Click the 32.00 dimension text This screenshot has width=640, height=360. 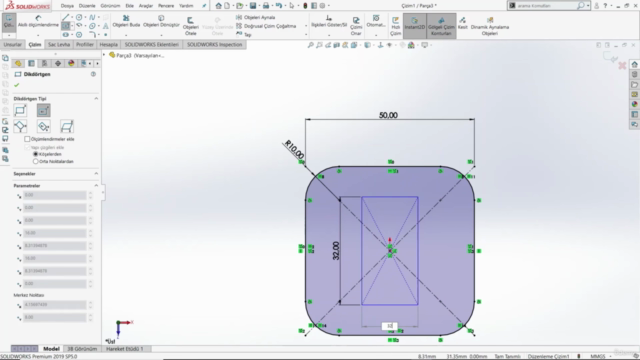point(336,251)
